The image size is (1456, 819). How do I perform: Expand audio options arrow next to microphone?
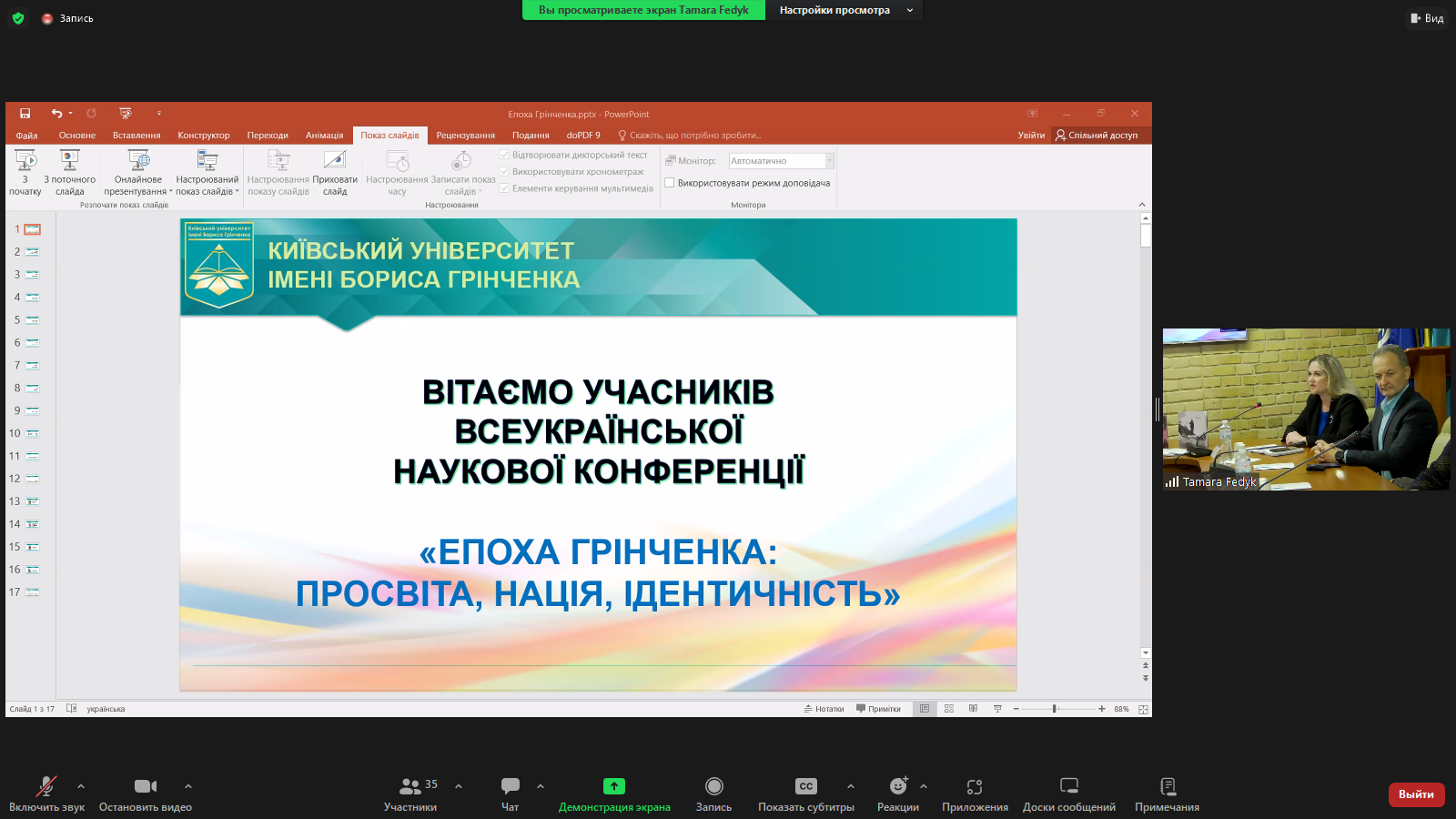[81, 786]
